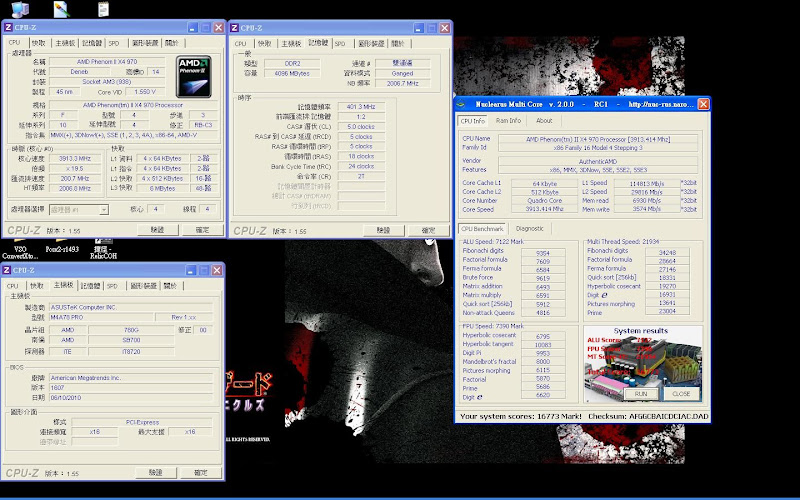Click the 4096 MBytes memory size field

[x=293, y=73]
